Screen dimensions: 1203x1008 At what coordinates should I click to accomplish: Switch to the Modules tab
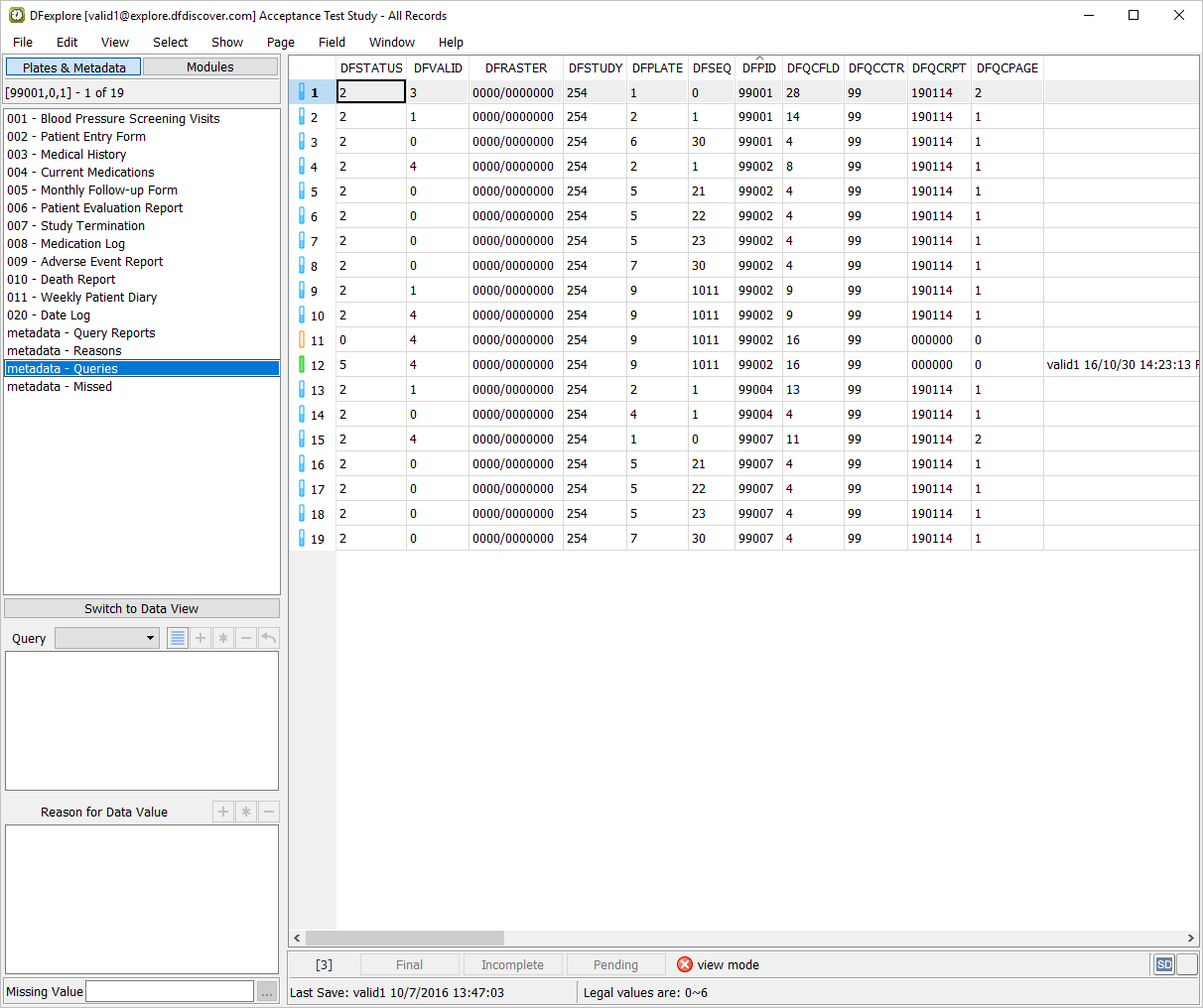210,66
